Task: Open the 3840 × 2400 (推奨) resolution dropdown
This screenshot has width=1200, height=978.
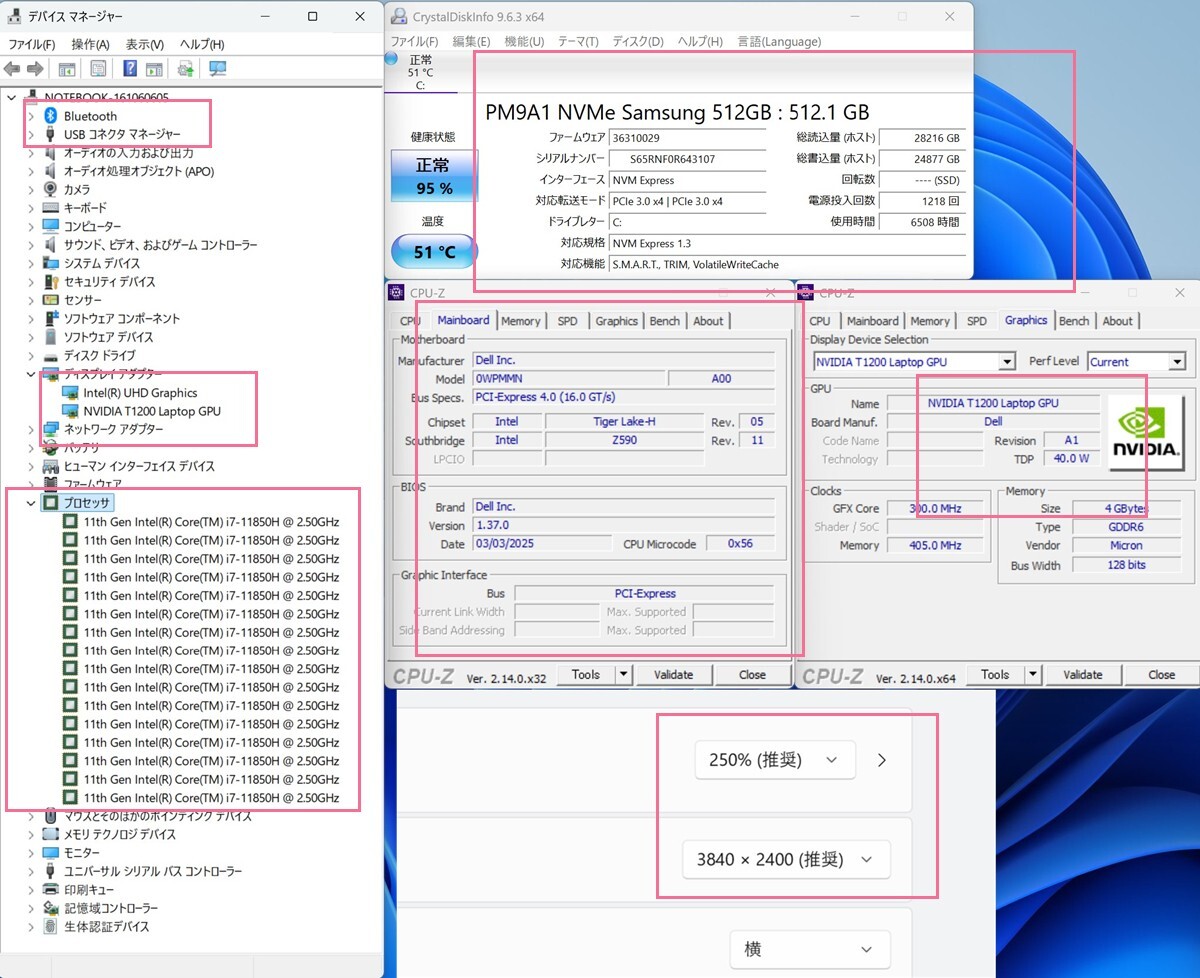Action: coord(786,859)
